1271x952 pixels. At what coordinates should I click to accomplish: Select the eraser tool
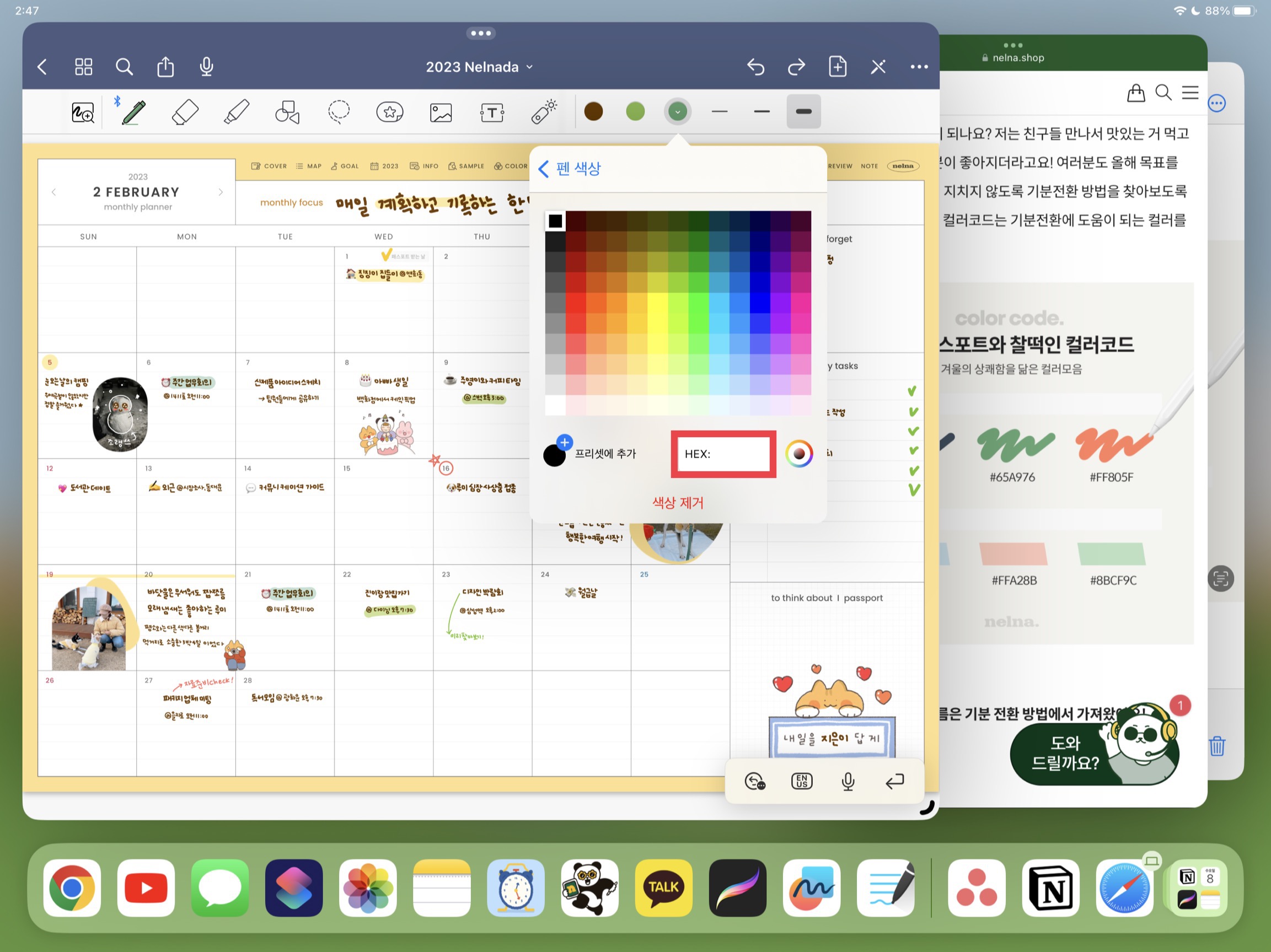185,112
